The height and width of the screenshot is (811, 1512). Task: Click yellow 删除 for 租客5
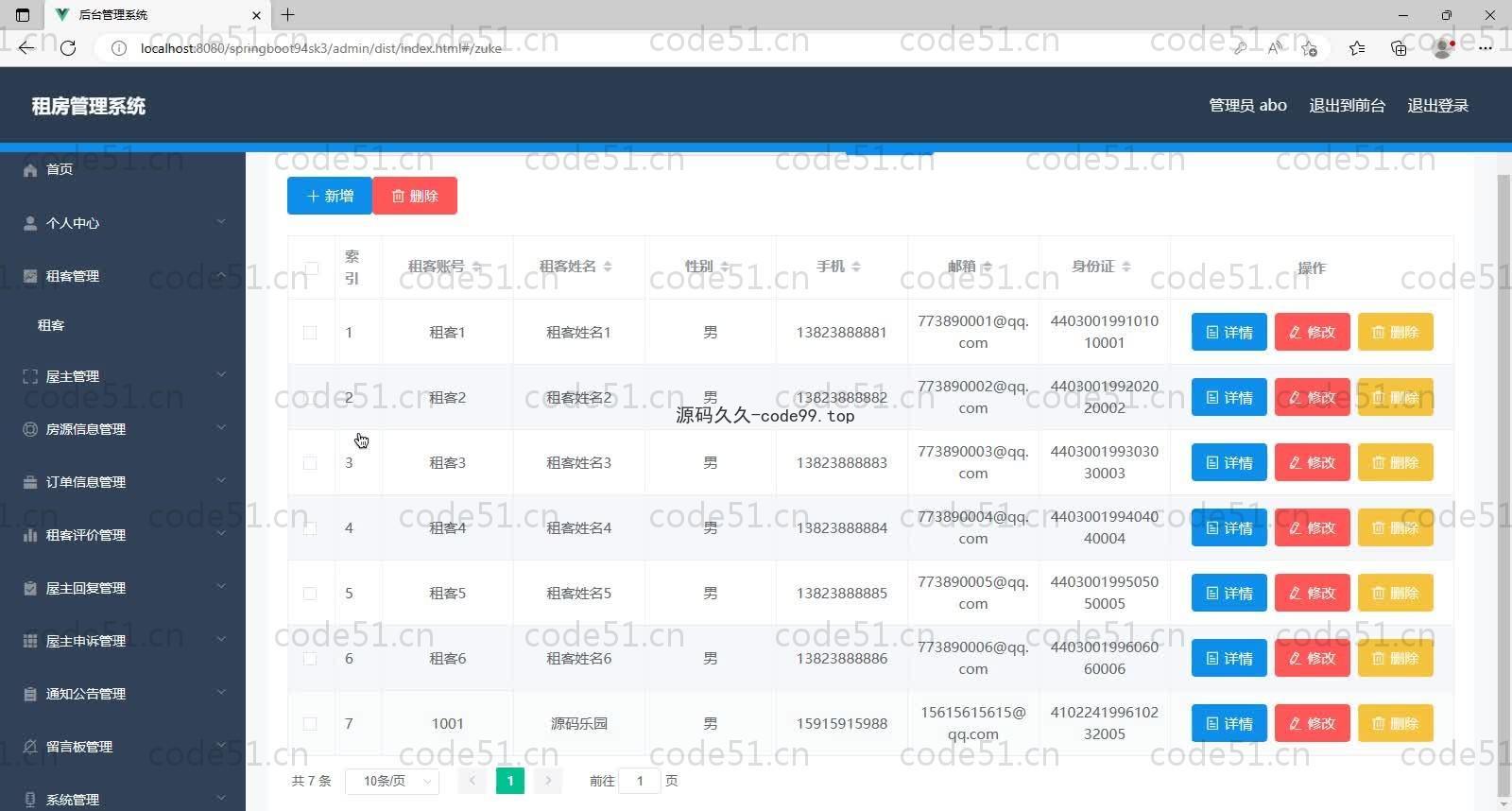click(1395, 594)
